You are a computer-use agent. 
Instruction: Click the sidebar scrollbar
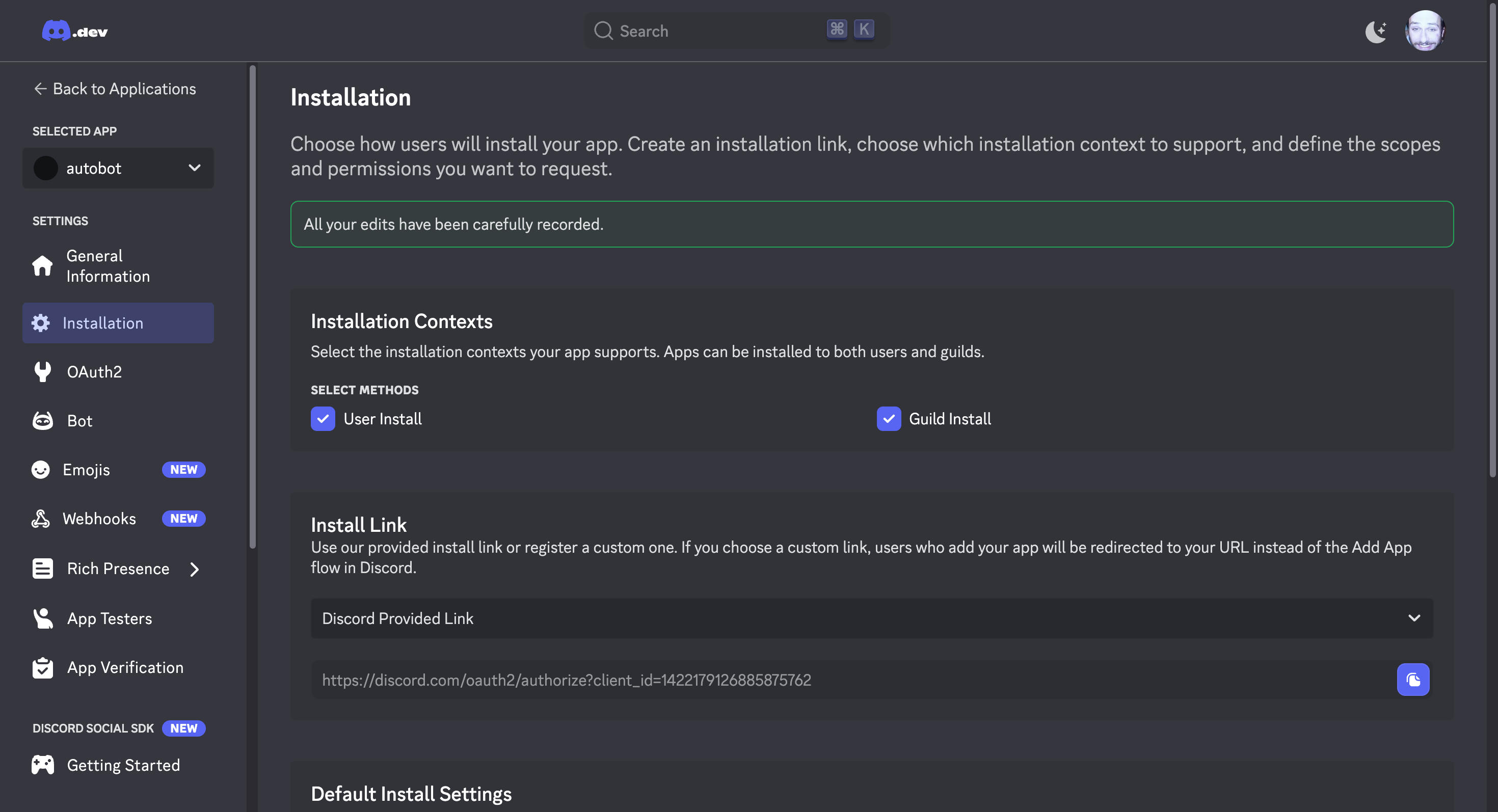(x=252, y=306)
